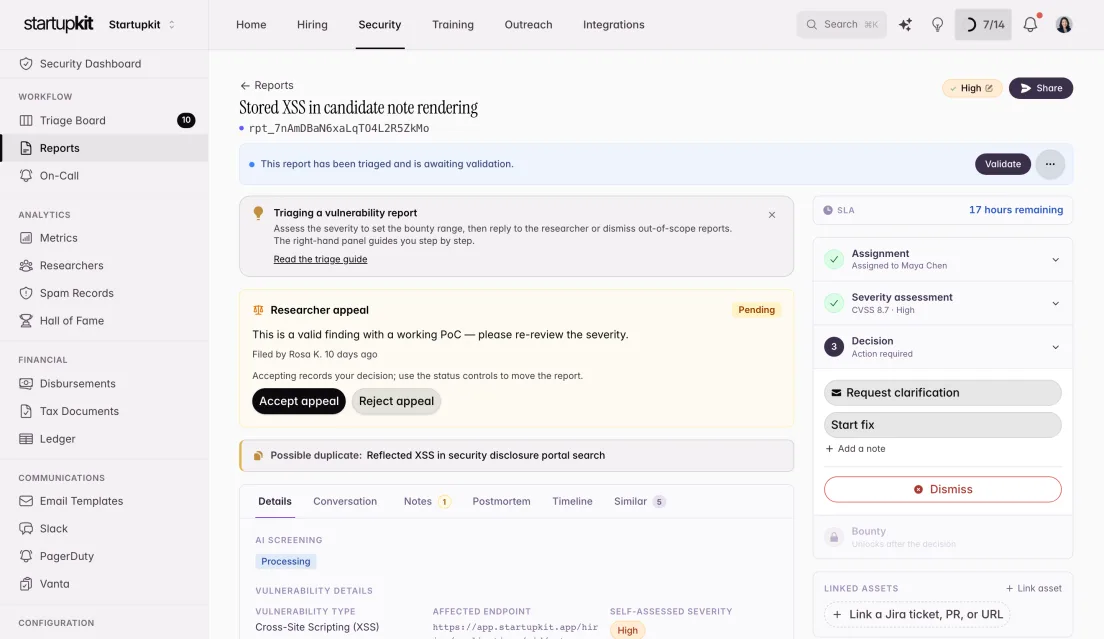The image size is (1104, 639).
Task: Expand the Assignment step
Action: pos(943,259)
